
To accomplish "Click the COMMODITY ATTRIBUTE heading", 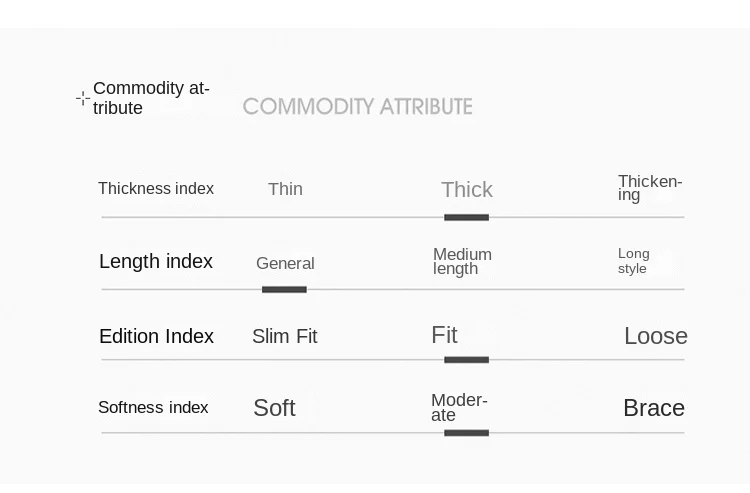I will (357, 106).
